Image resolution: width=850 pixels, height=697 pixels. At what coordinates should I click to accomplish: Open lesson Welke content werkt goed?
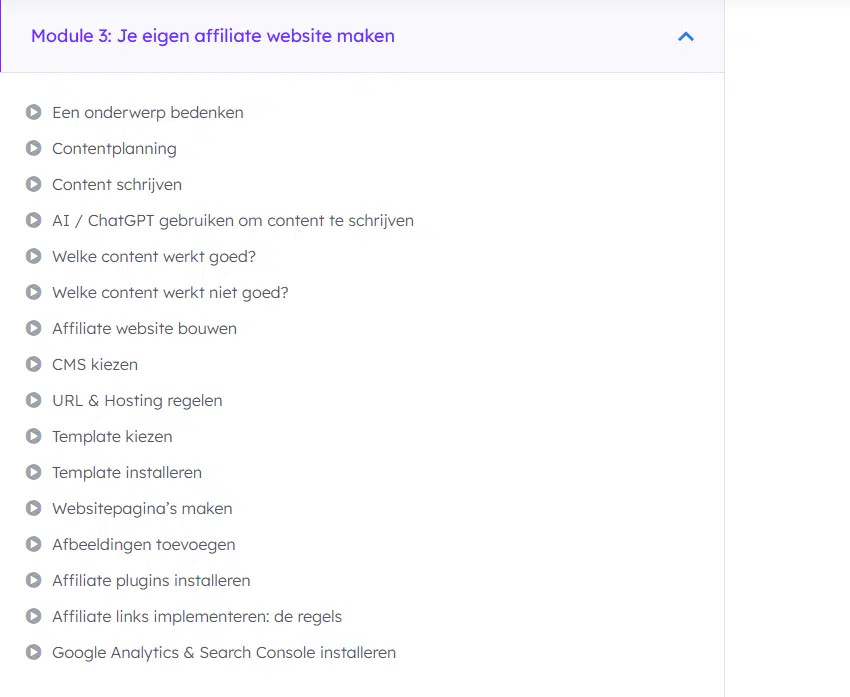154,256
